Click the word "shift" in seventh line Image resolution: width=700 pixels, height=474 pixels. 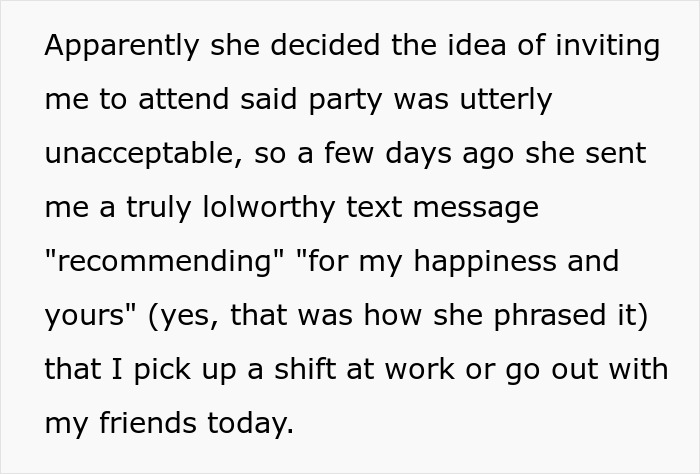click(x=305, y=369)
